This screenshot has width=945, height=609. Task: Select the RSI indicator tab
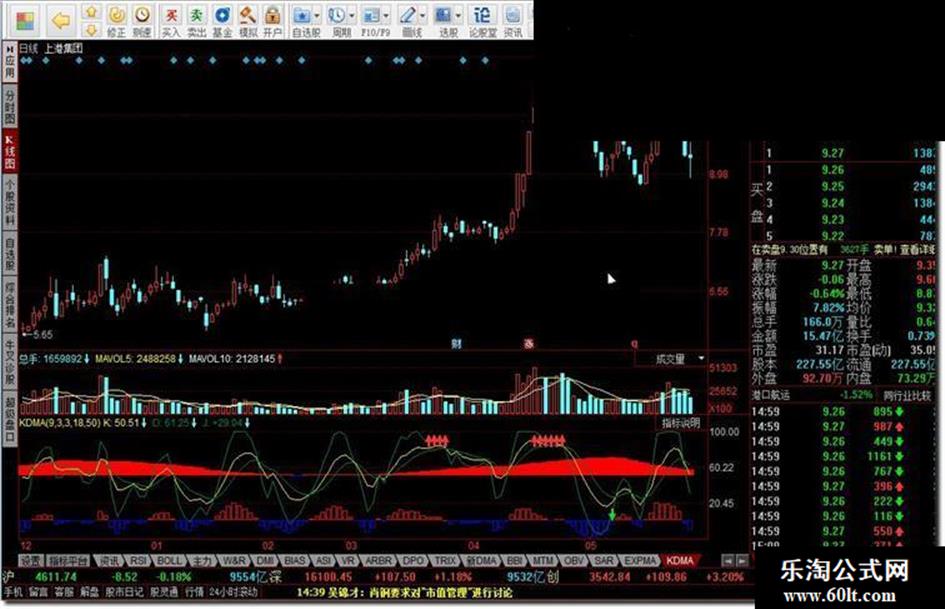click(139, 561)
